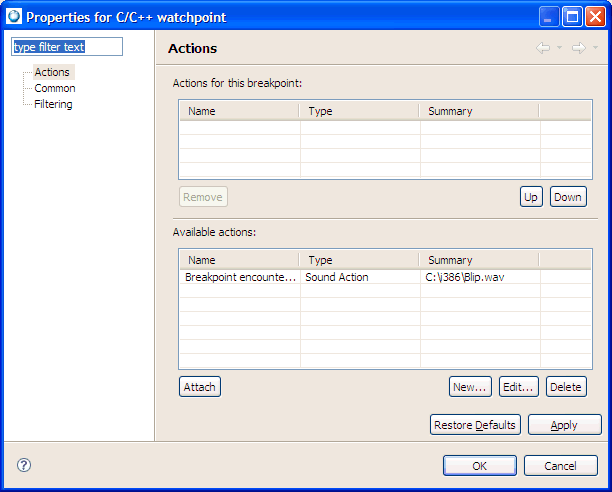Open the forward history dropdown arrow
Viewport: 612px width, 492px height.
pos(595,48)
